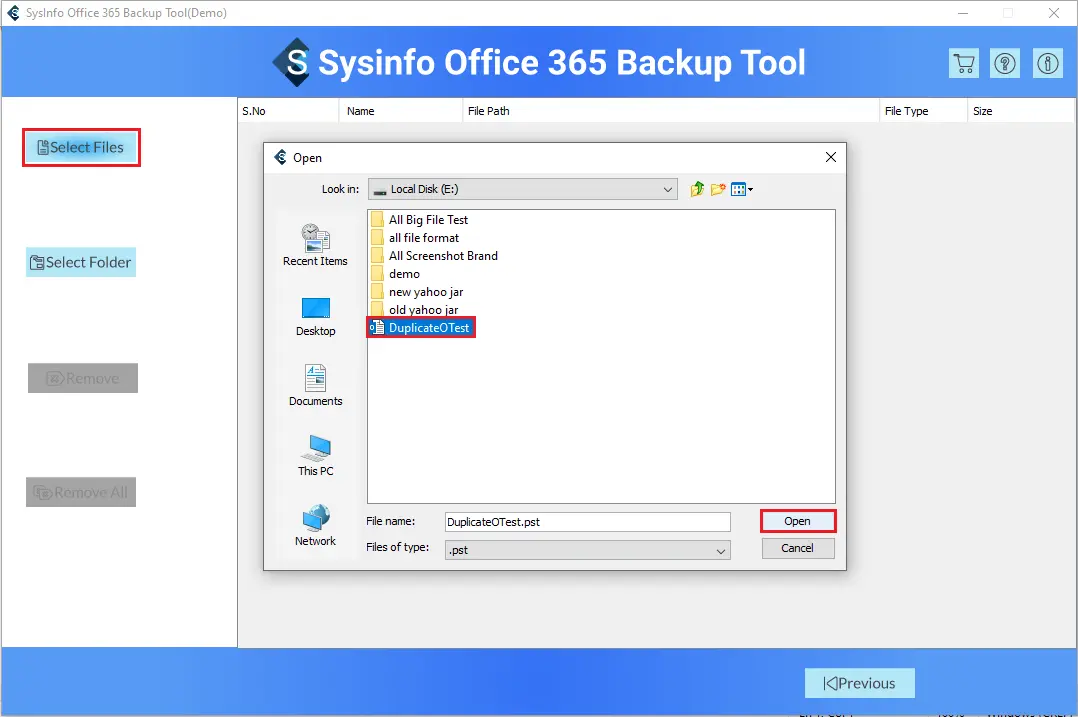Create a new folder icon
Viewport: 1078px width, 717px height.
pos(718,189)
